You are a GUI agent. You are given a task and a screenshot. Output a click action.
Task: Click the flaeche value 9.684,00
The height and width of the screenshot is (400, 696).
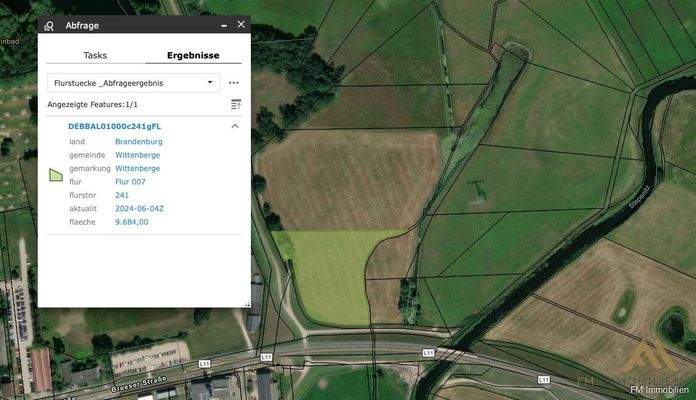coord(132,222)
